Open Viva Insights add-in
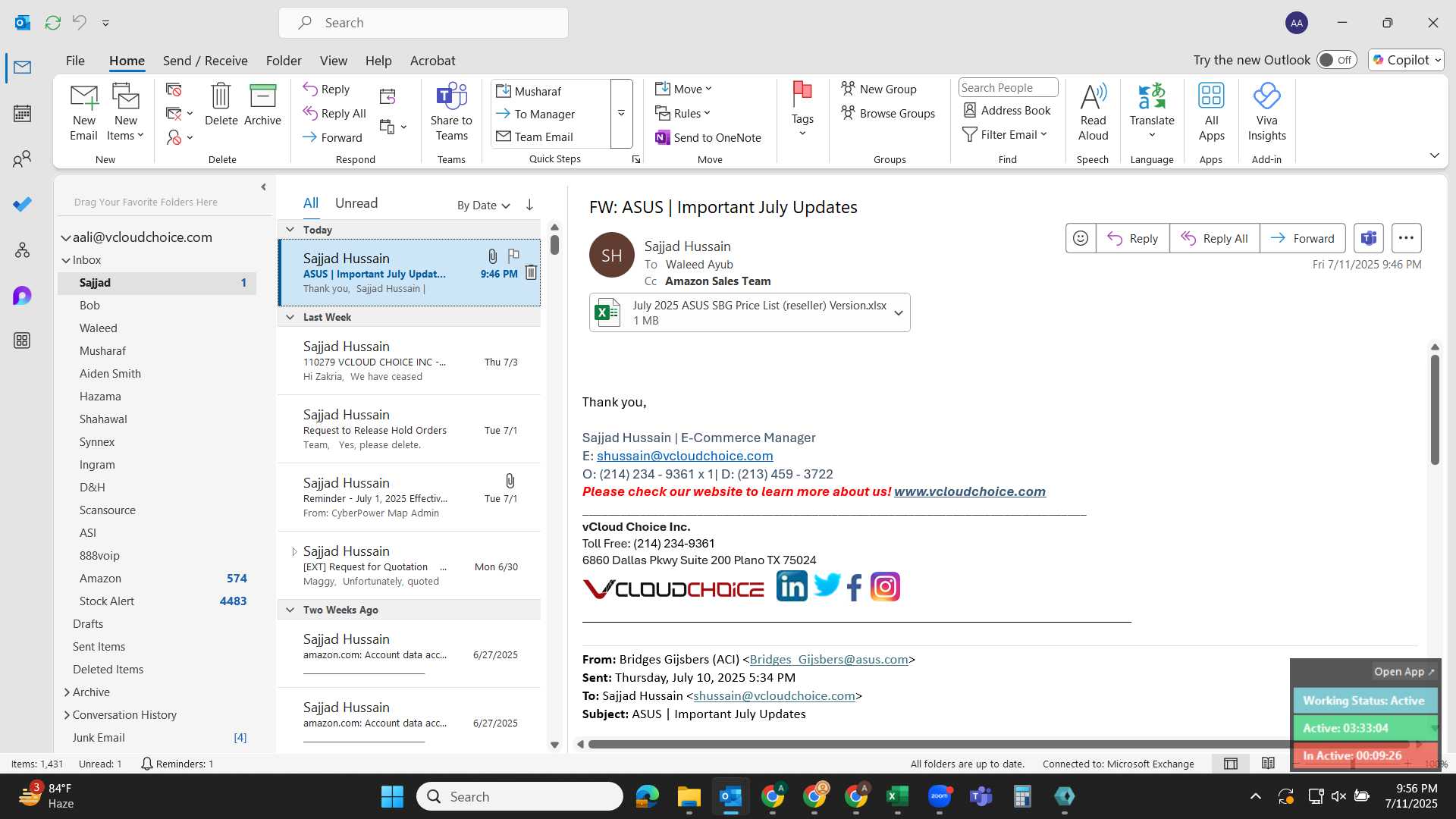Screen dimensions: 1456x819 click(x=1266, y=112)
